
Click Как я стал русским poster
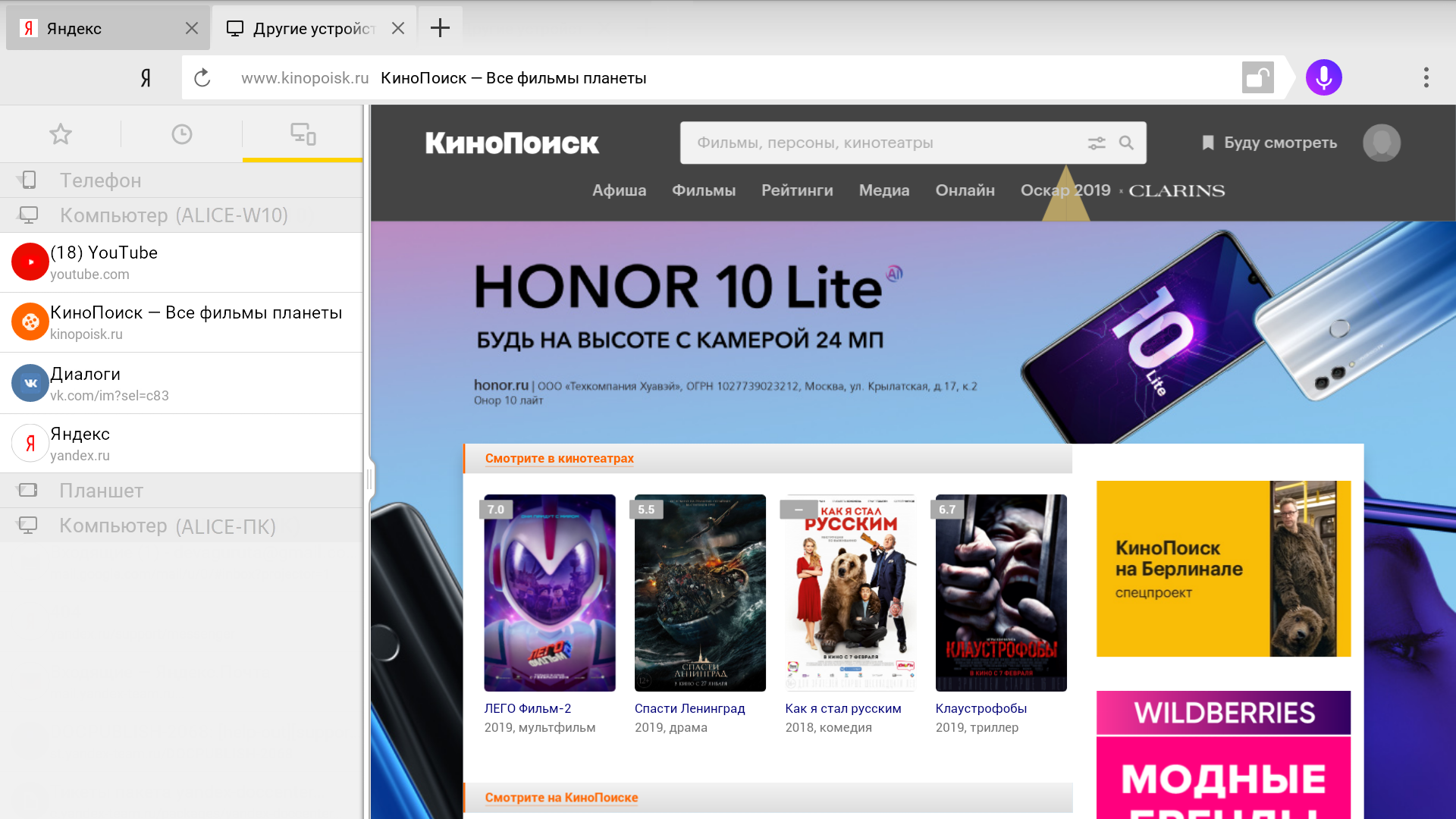(851, 593)
